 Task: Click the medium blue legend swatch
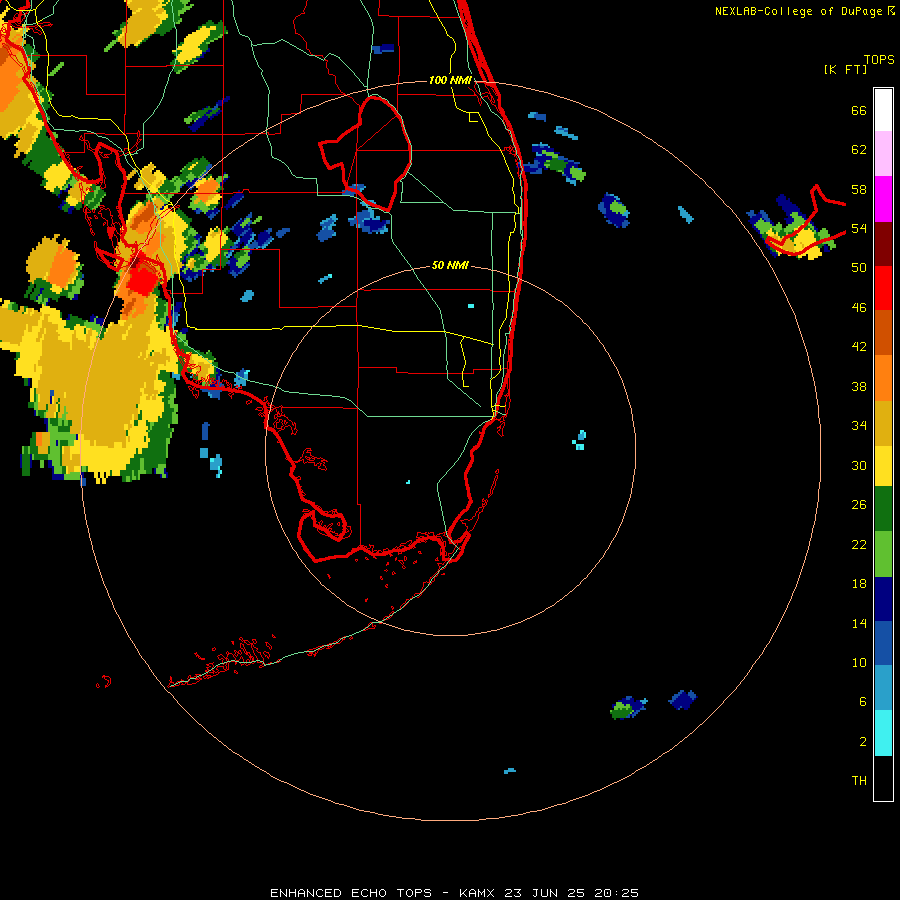coord(883,643)
